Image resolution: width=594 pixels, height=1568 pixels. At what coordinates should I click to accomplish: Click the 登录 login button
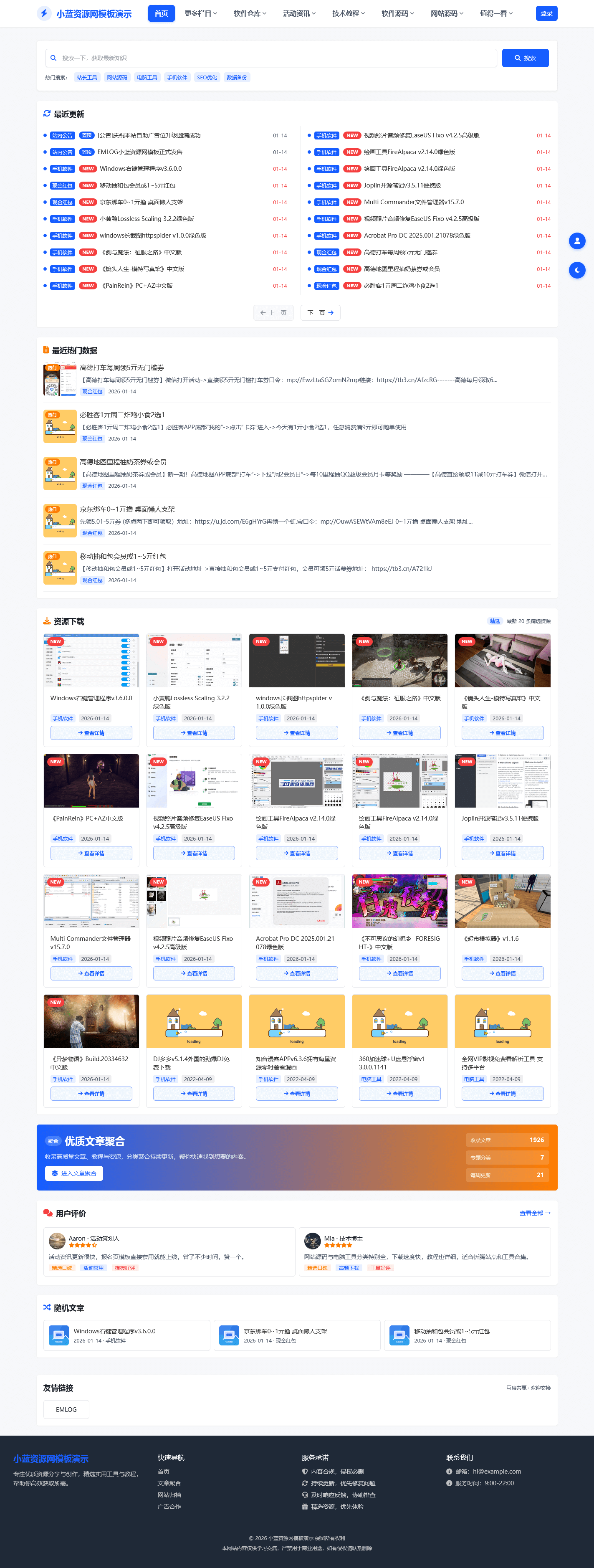click(x=546, y=13)
